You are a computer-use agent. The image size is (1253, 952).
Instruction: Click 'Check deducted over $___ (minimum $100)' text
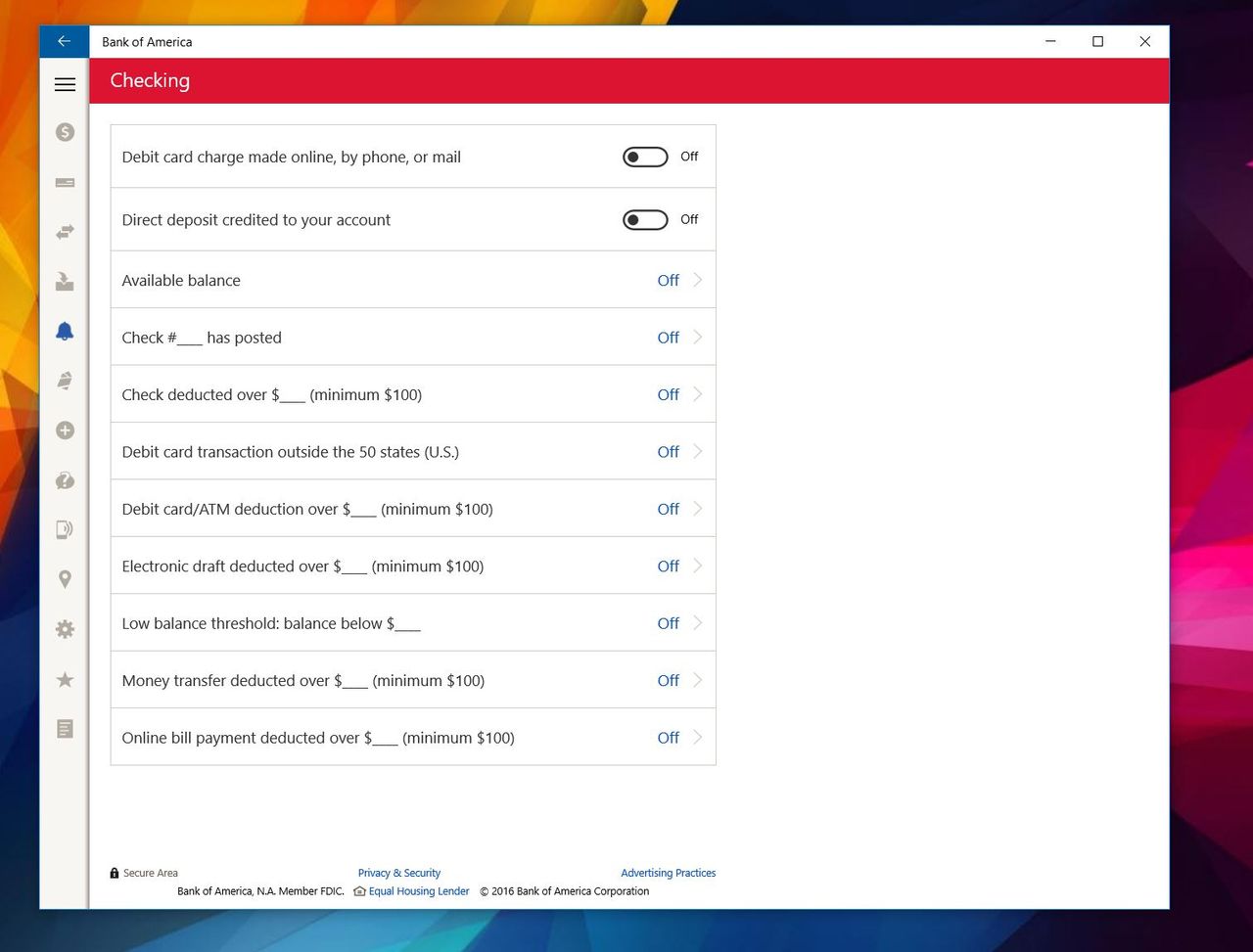(x=272, y=394)
